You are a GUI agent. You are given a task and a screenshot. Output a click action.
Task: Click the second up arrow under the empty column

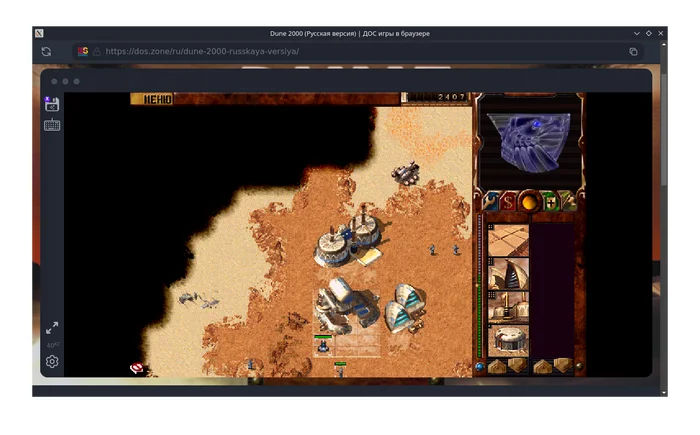pyautogui.click(x=542, y=367)
